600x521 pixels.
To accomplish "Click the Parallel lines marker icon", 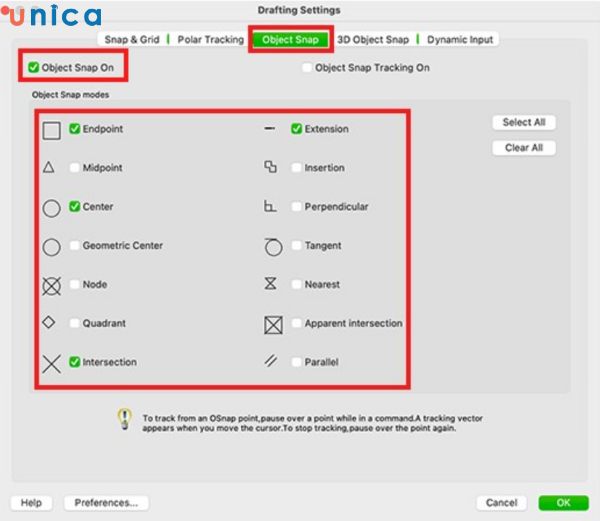I will pyautogui.click(x=271, y=360).
